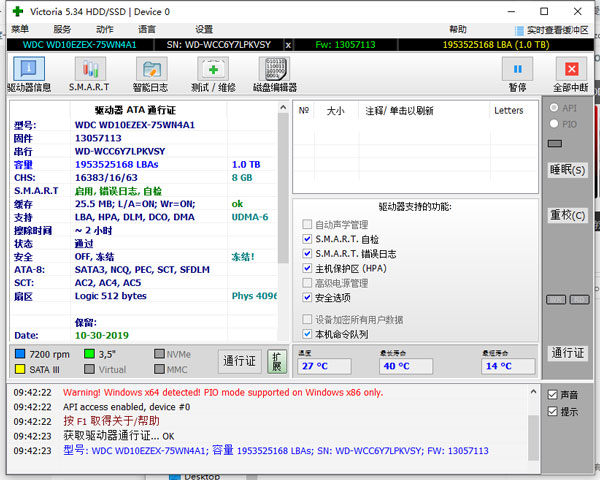Click the x next to the serial number

coord(288,45)
